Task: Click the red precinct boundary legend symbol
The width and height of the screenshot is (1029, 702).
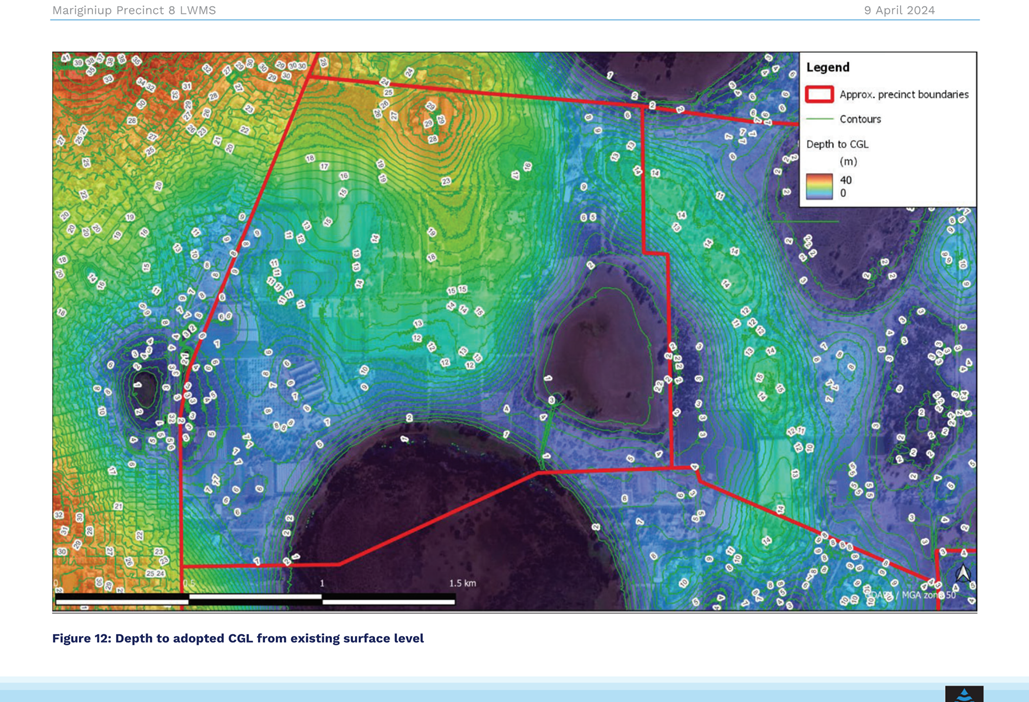Action: 819,94
